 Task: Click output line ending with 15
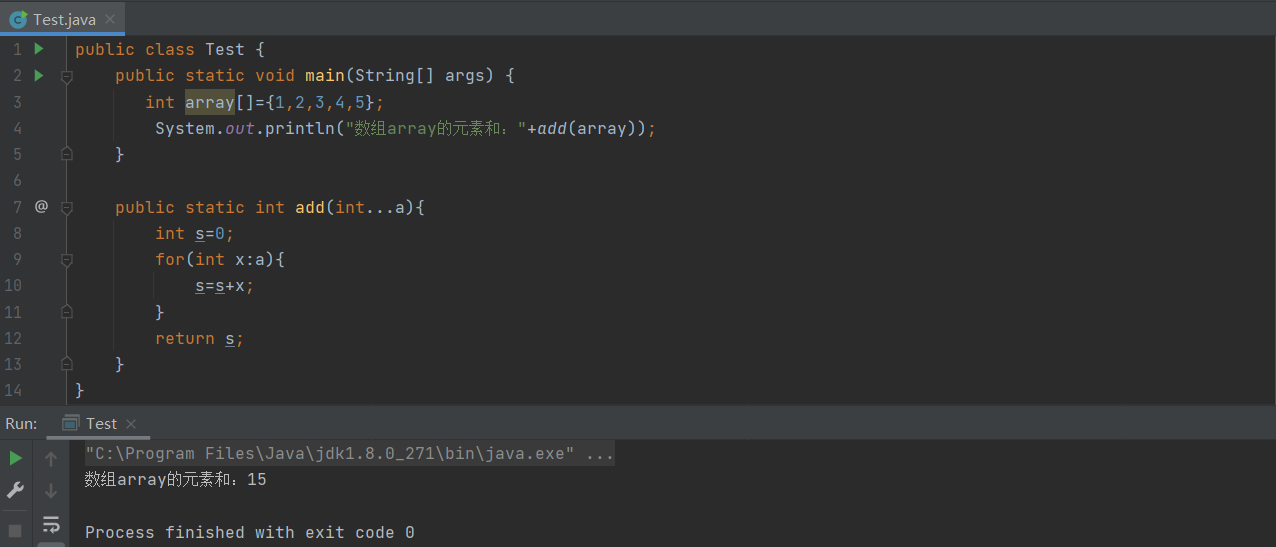point(176,480)
